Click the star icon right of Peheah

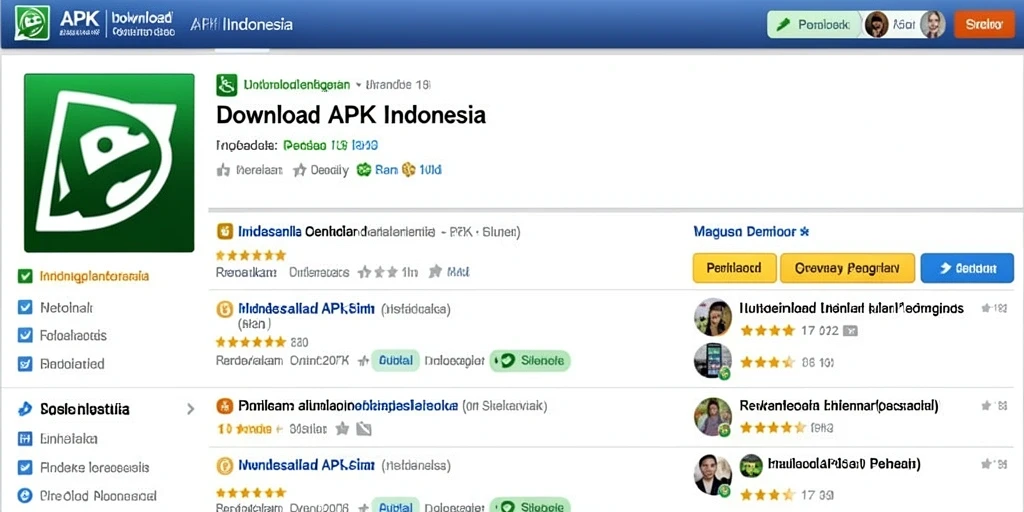click(986, 464)
